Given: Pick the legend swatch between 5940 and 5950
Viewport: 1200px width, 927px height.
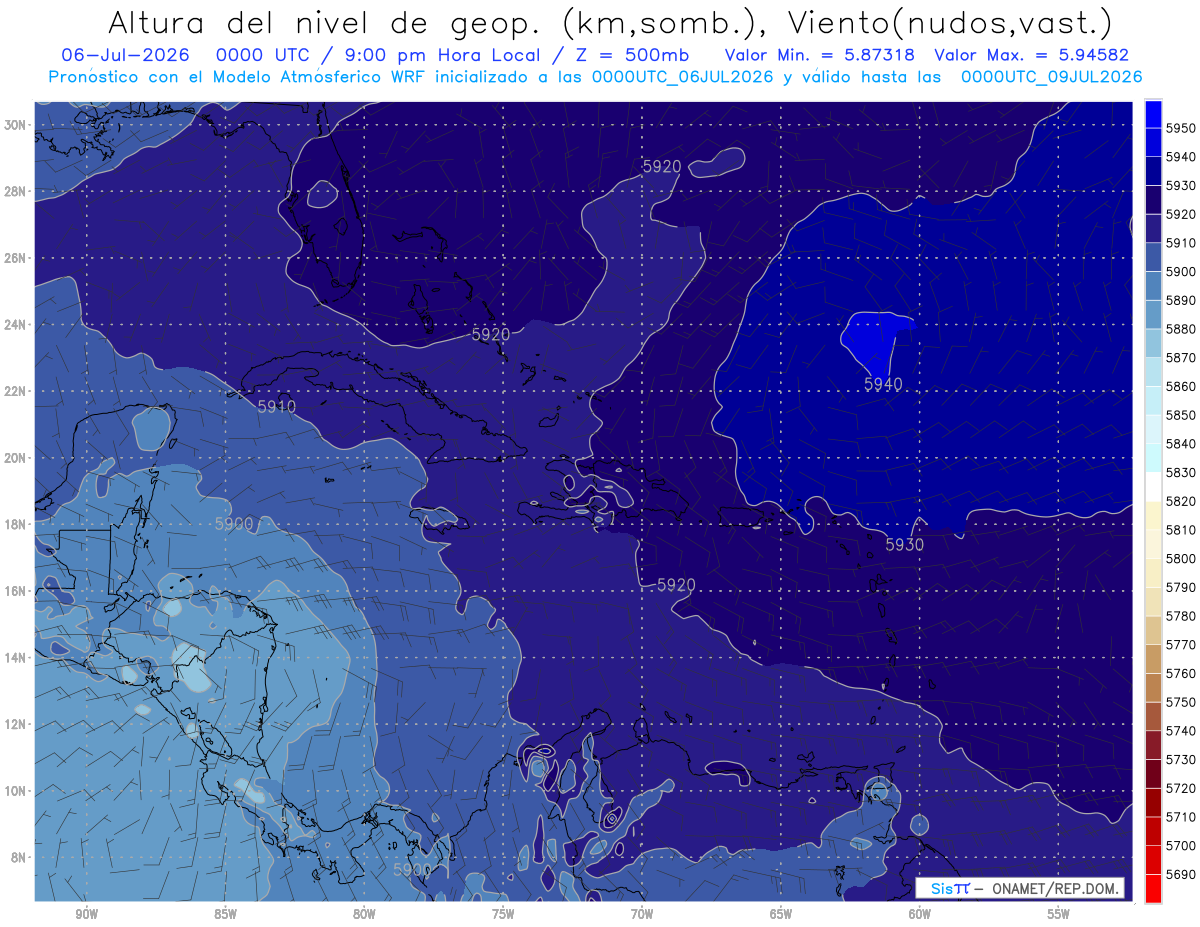Looking at the screenshot, I should [1153, 143].
